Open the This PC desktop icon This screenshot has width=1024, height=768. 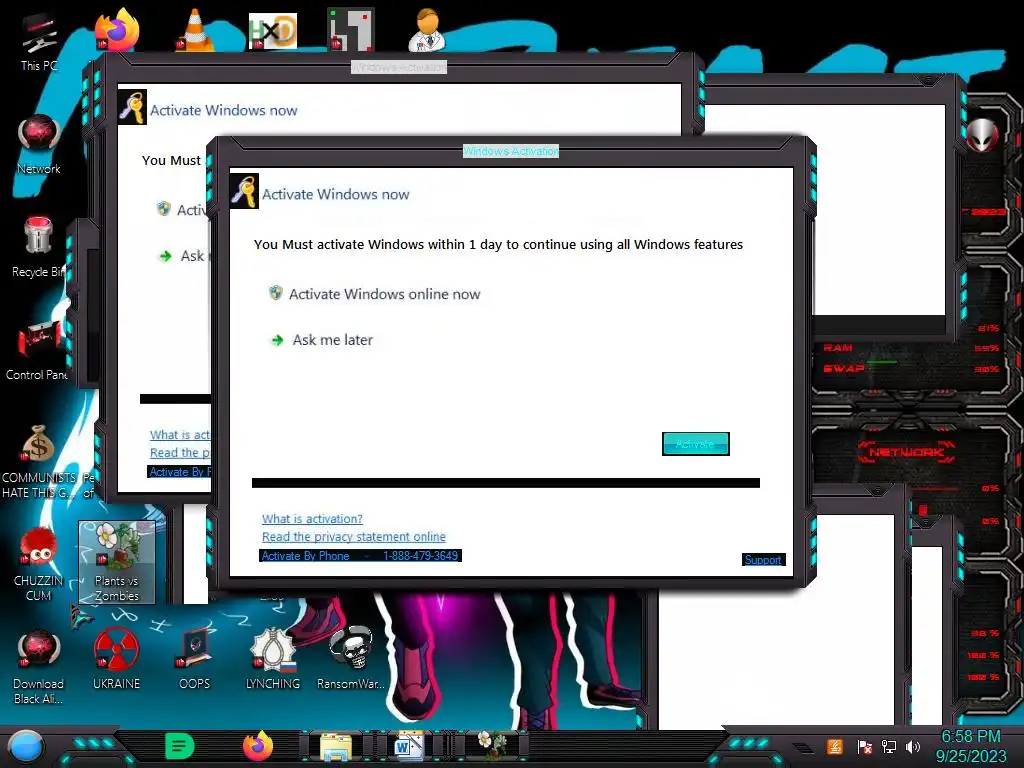(39, 42)
